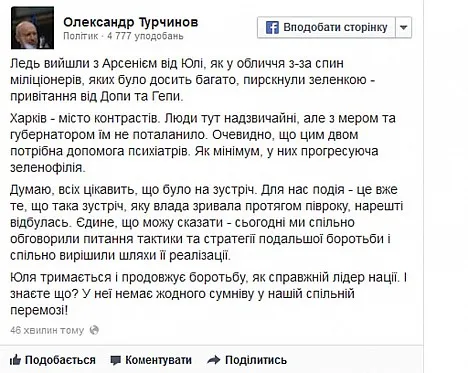Click the Політик category label
The width and height of the screenshot is (468, 373).
[80, 36]
